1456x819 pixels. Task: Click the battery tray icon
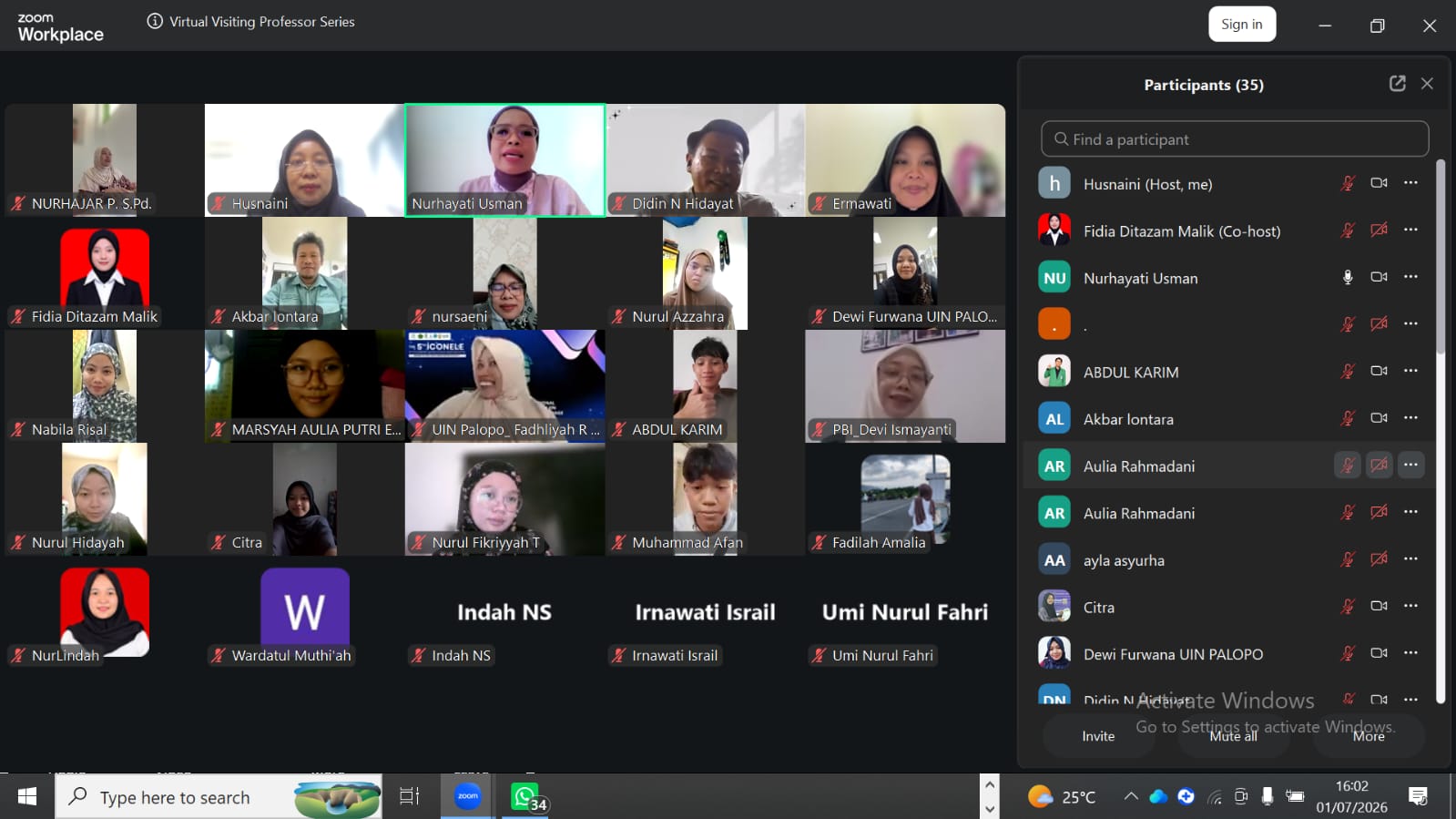(x=1295, y=796)
